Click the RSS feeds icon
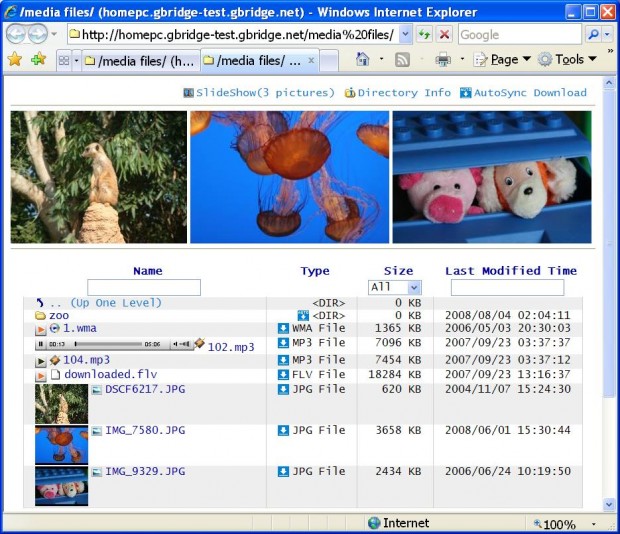Viewport: 620px width, 534px height. click(x=402, y=60)
